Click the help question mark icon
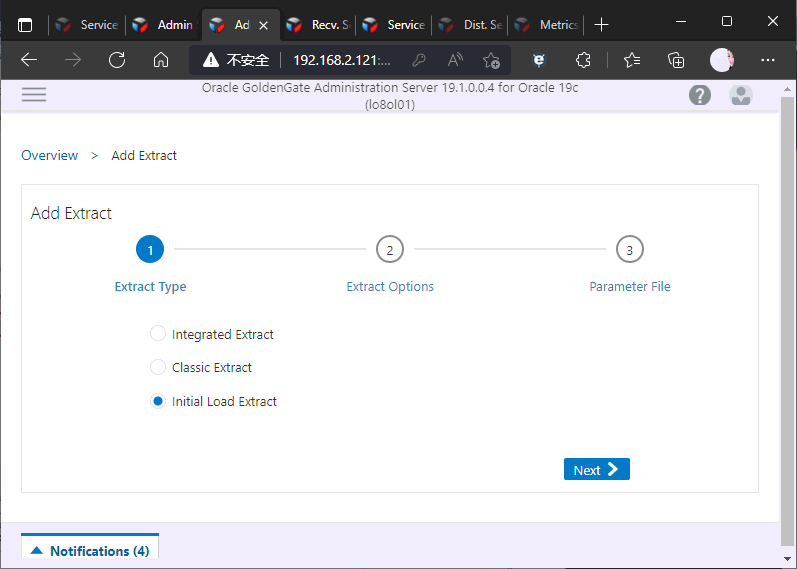 tap(700, 95)
